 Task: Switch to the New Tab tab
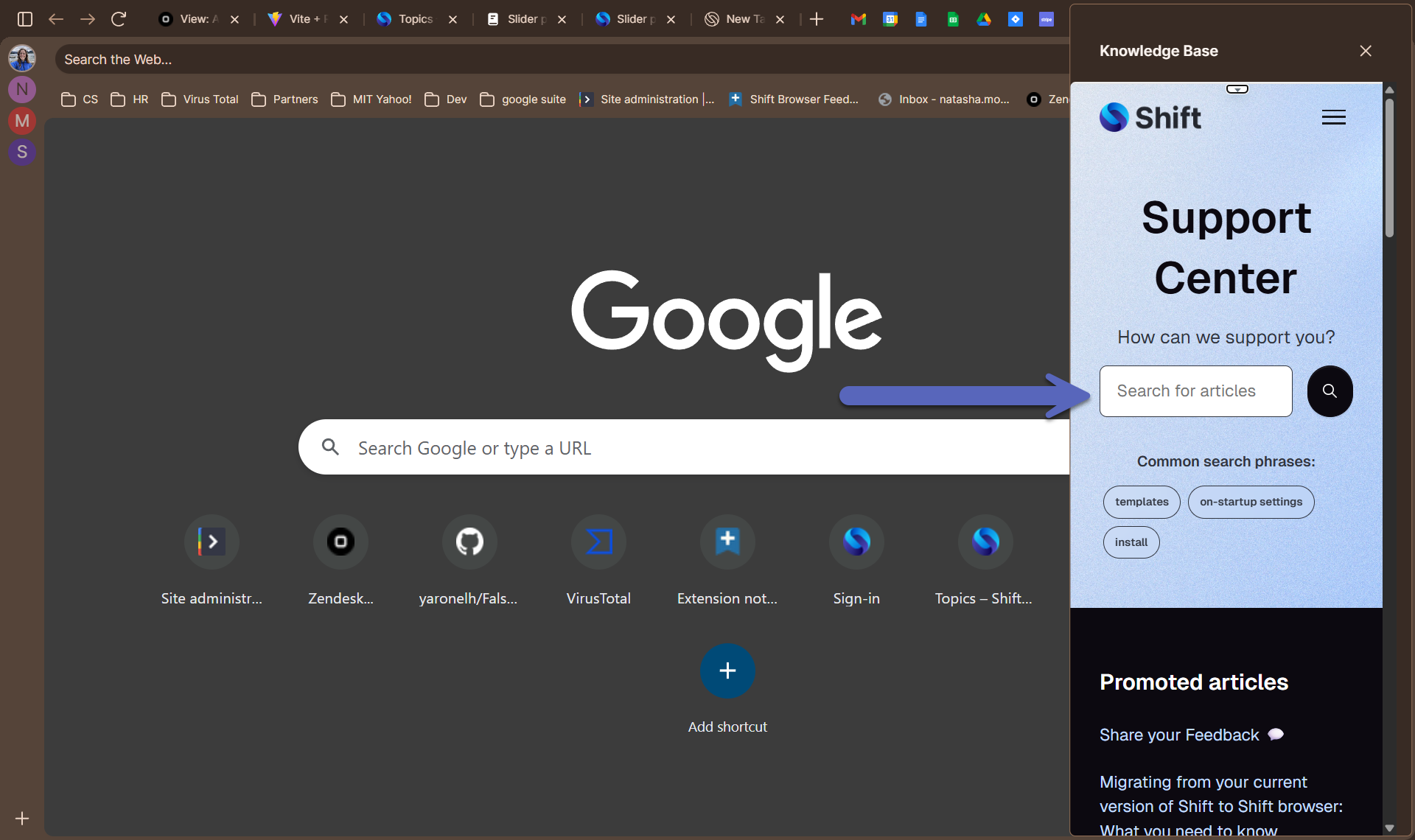(x=736, y=19)
